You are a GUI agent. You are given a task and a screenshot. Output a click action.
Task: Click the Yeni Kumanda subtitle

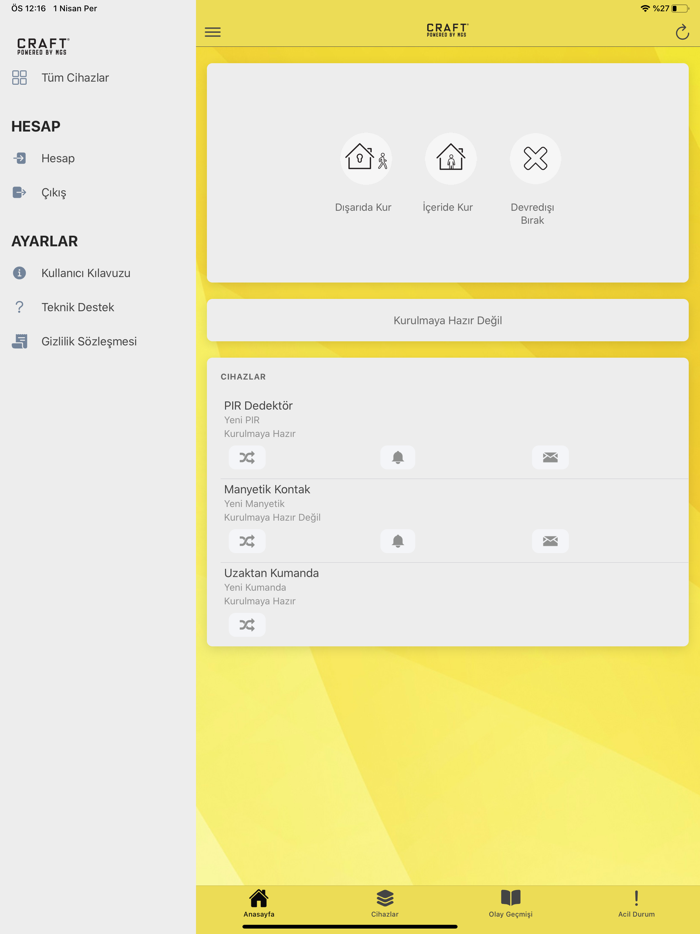pos(255,587)
